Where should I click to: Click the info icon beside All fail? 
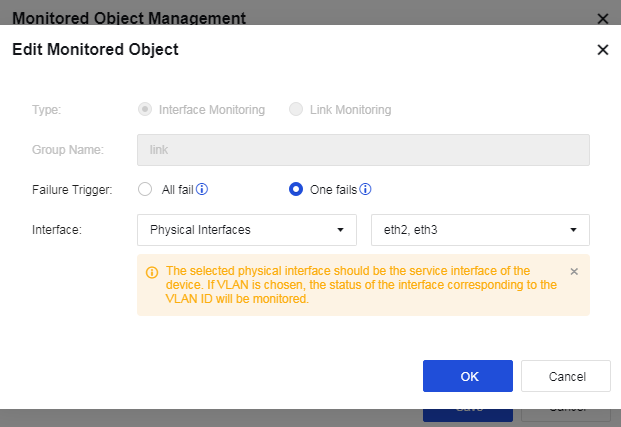pos(202,189)
